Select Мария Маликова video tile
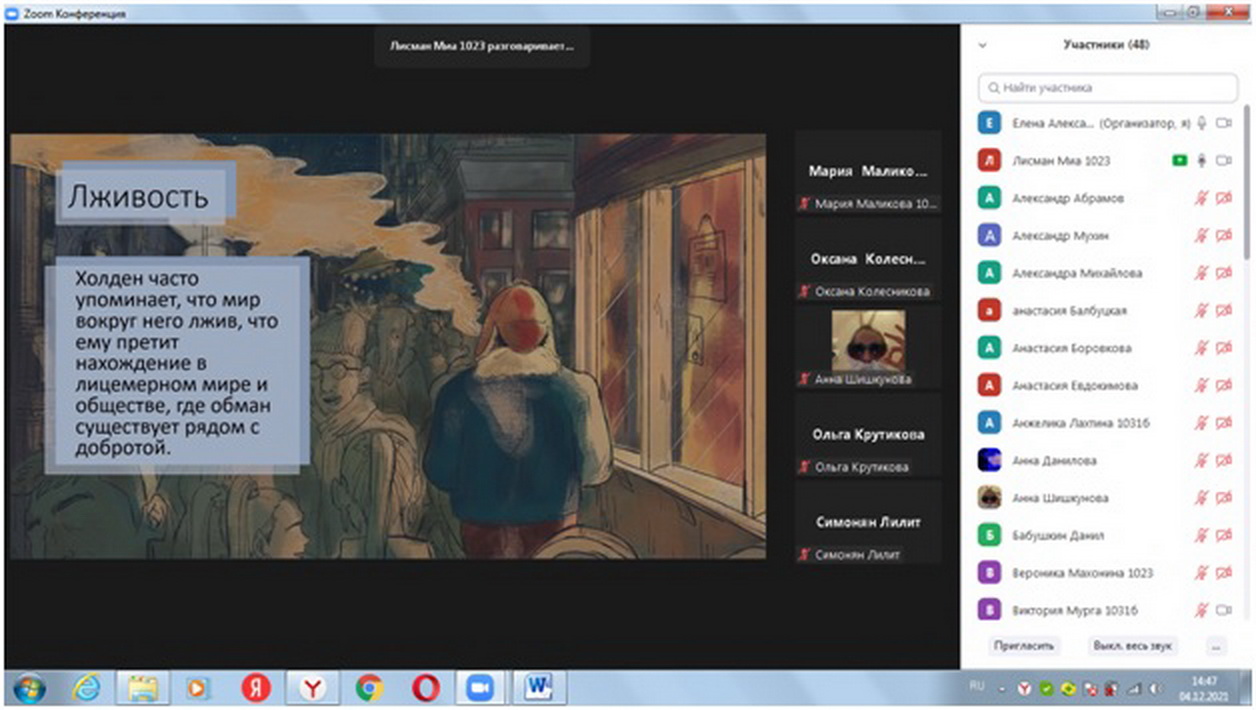Image resolution: width=1256 pixels, height=710 pixels. coord(868,173)
